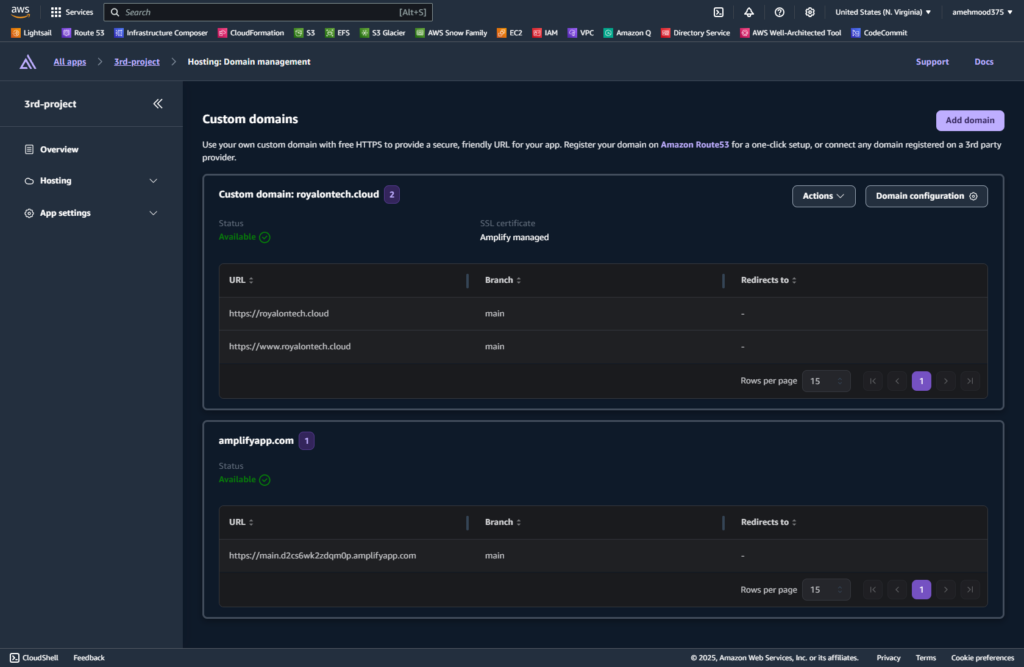Open the amehmood375 account menu
The height and width of the screenshot is (667, 1024).
pos(982,12)
